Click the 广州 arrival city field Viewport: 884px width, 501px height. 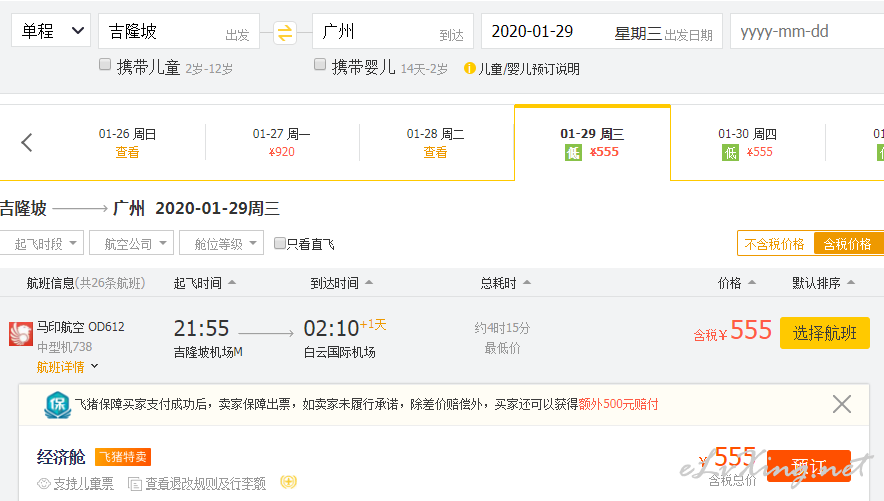click(x=392, y=31)
